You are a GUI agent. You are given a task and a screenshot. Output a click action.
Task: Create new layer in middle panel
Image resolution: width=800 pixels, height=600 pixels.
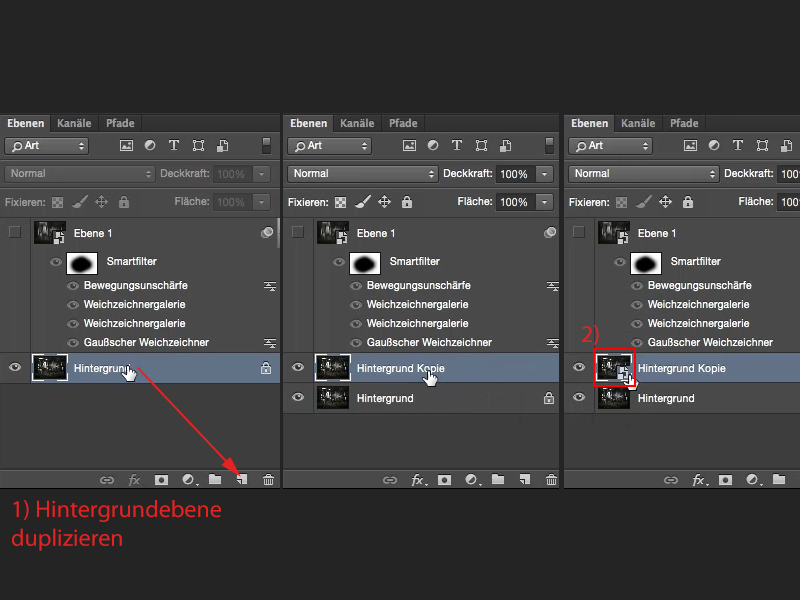[x=524, y=480]
